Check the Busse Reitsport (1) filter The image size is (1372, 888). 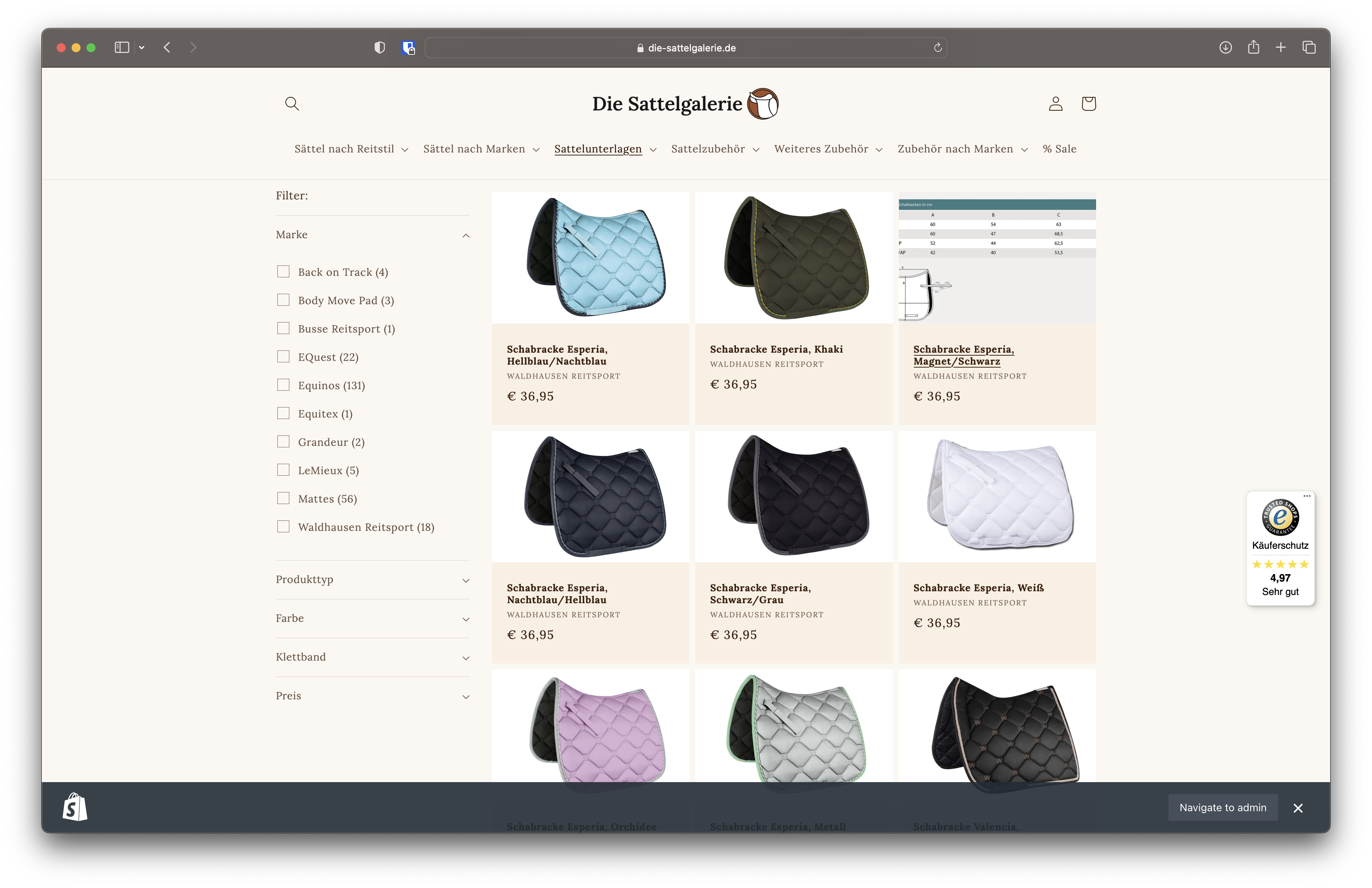click(x=283, y=328)
